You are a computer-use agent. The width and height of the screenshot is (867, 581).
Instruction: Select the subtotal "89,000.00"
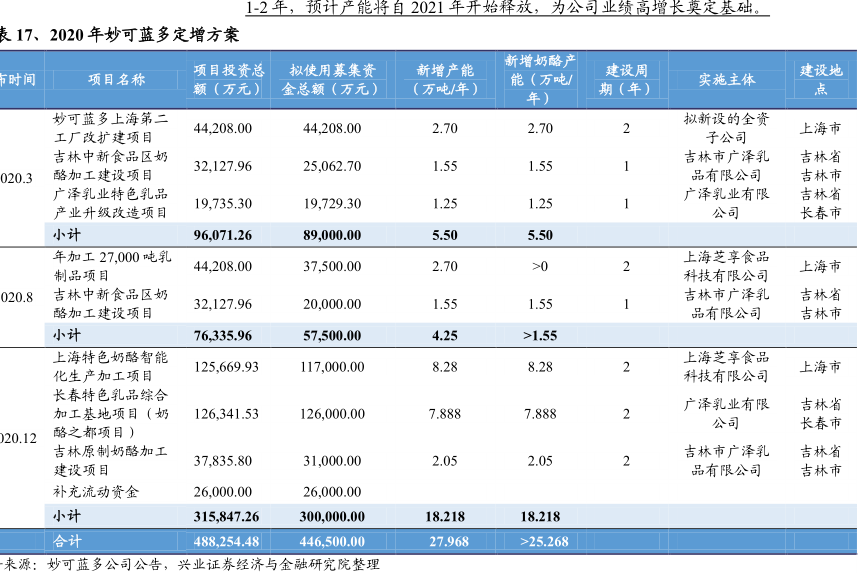point(332,235)
